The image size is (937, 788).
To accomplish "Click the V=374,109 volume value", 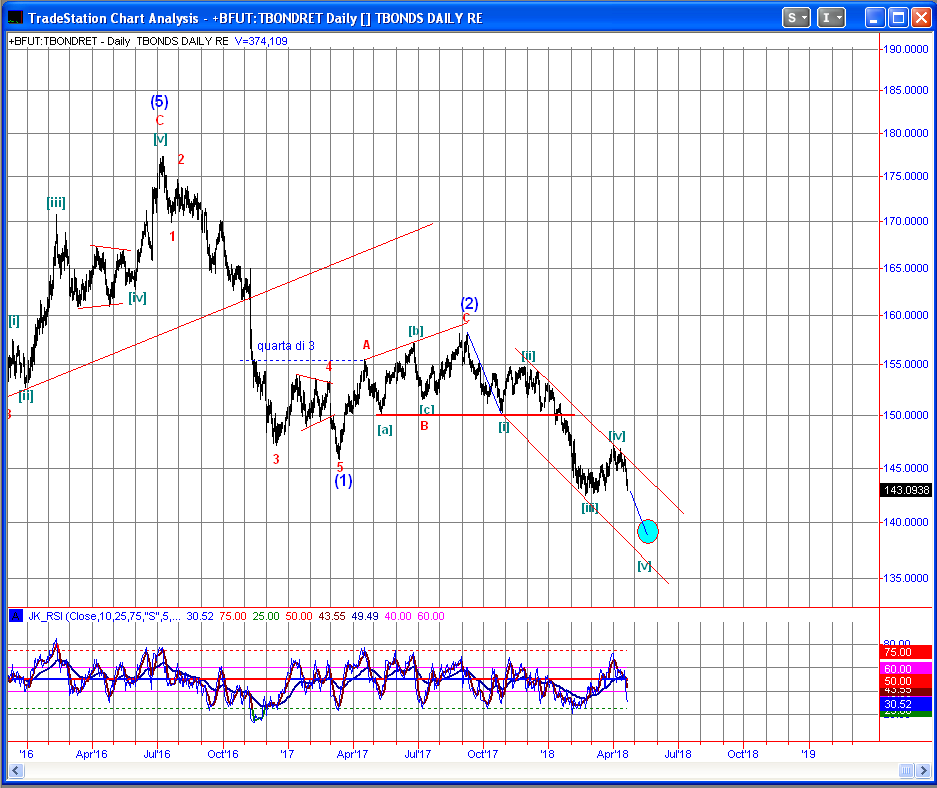I will tap(261, 41).
